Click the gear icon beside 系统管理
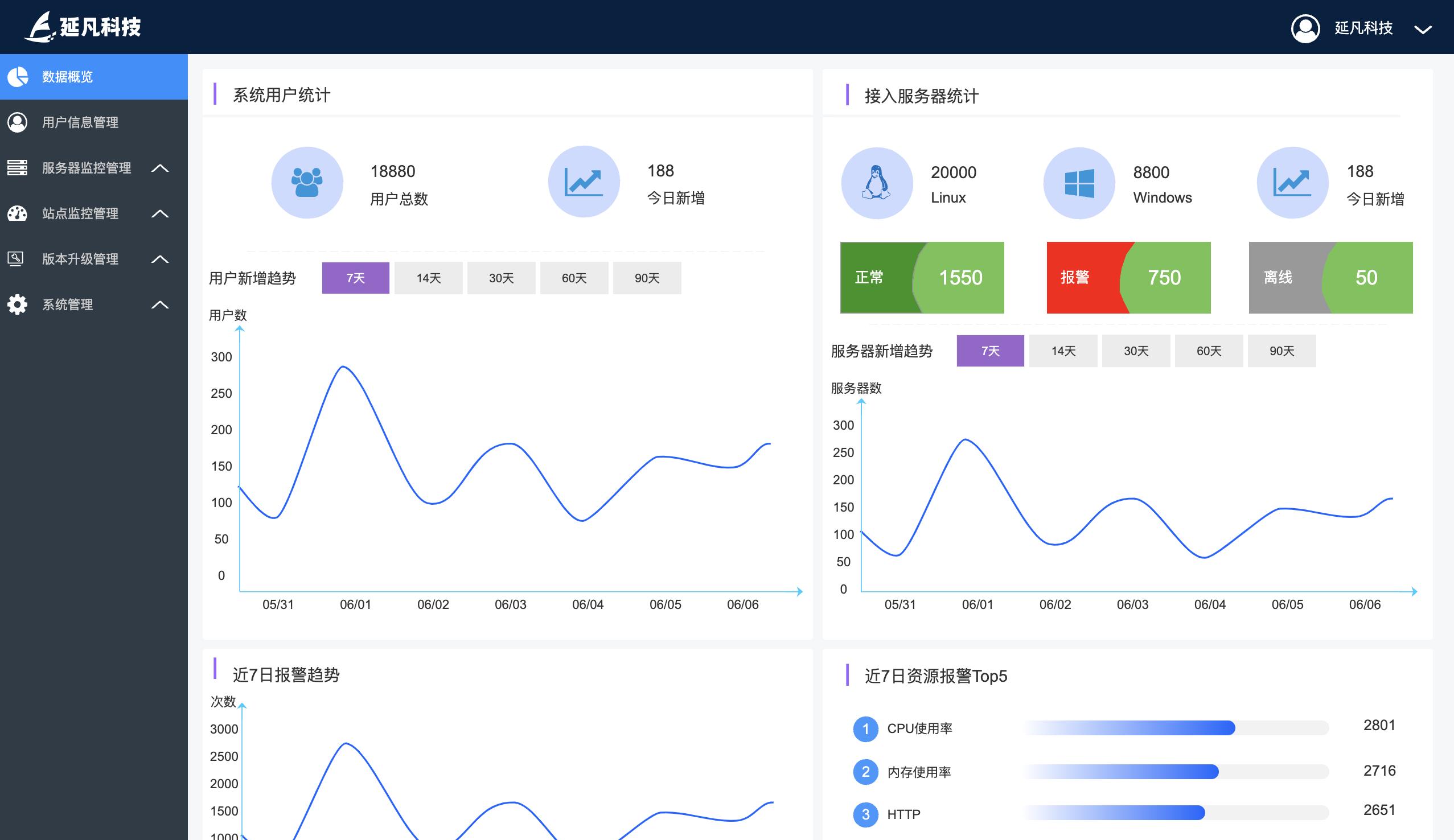This screenshot has width=1454, height=840. click(17, 304)
